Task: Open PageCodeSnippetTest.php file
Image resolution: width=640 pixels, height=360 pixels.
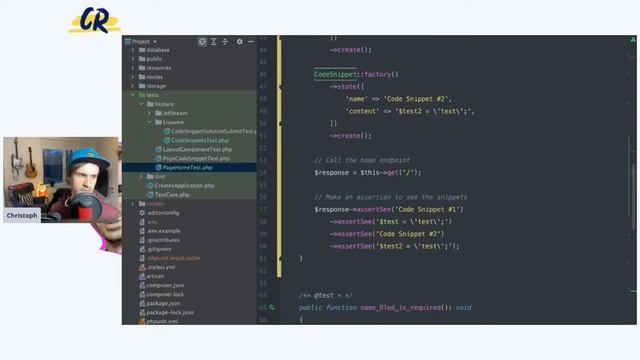Action: point(192,158)
